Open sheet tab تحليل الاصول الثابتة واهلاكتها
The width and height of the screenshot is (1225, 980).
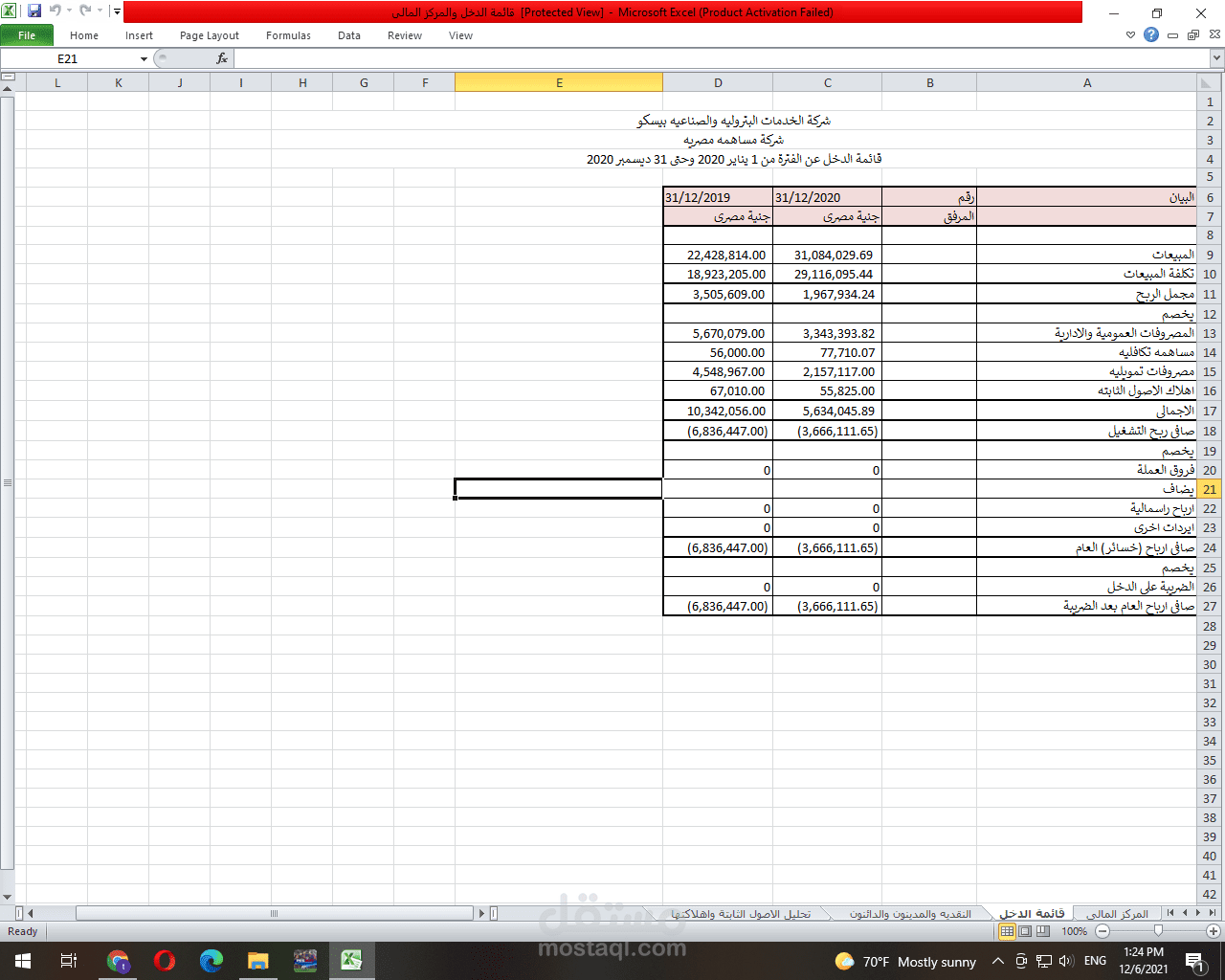(741, 914)
